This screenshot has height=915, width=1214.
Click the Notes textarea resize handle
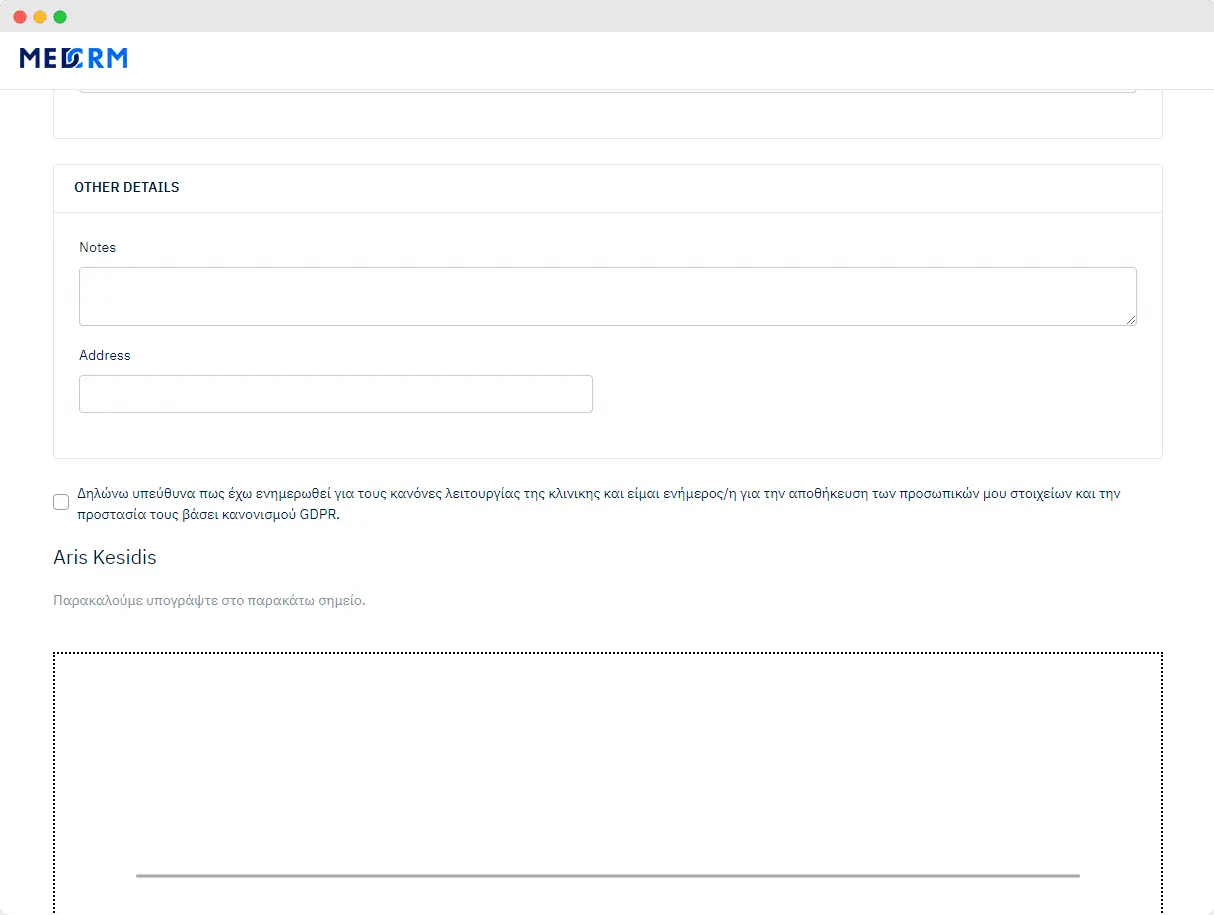point(1131,320)
